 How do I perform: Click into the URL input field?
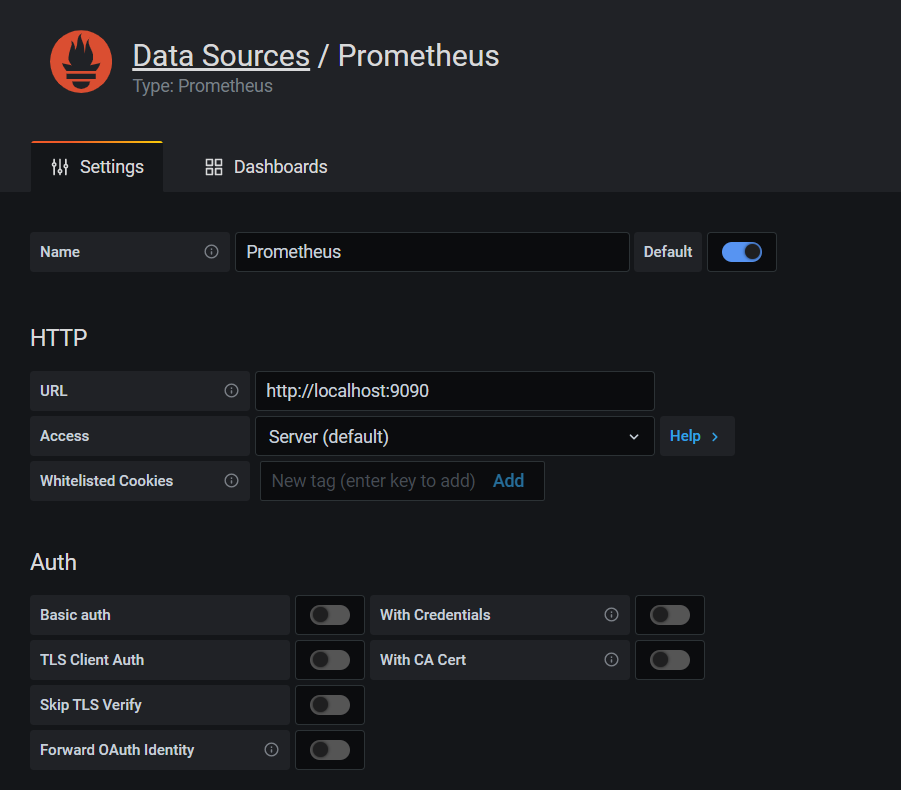tap(455, 391)
